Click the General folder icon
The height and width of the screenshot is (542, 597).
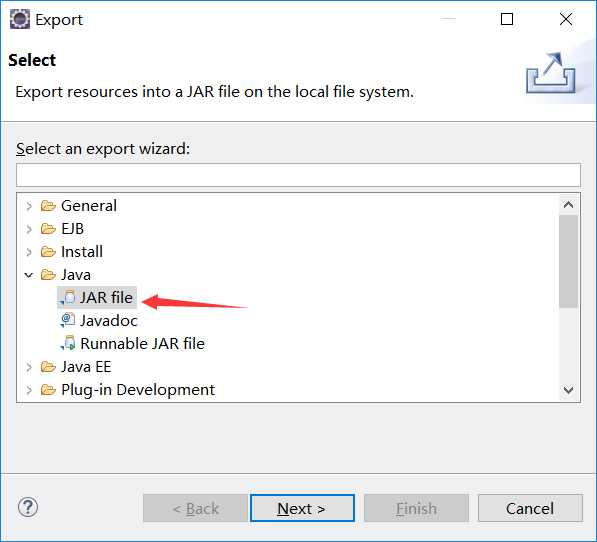tap(48, 206)
